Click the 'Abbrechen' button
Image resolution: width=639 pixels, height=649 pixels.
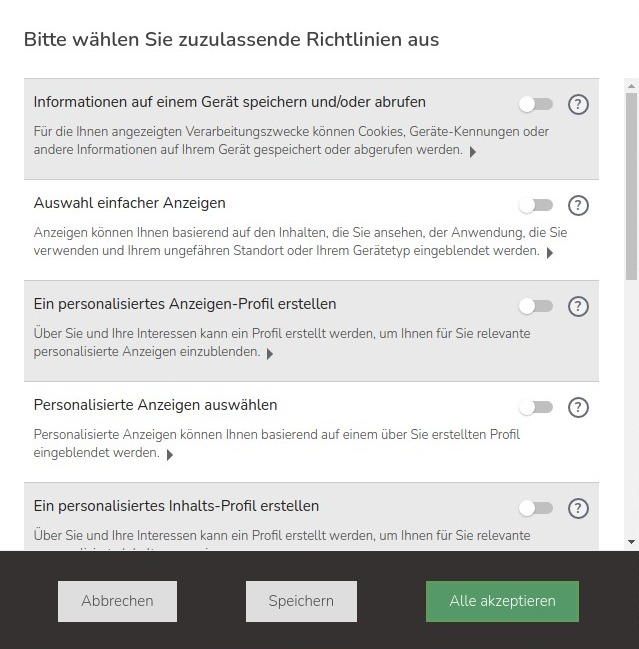(117, 601)
